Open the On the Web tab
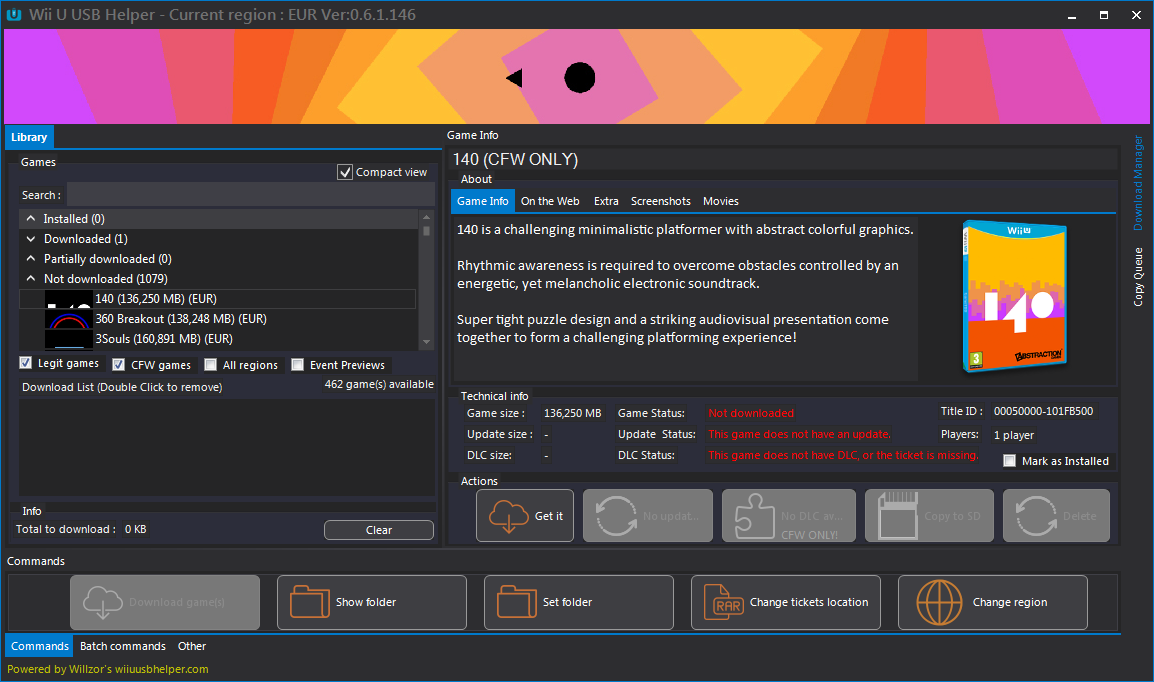This screenshot has height=682, width=1154. click(x=550, y=201)
